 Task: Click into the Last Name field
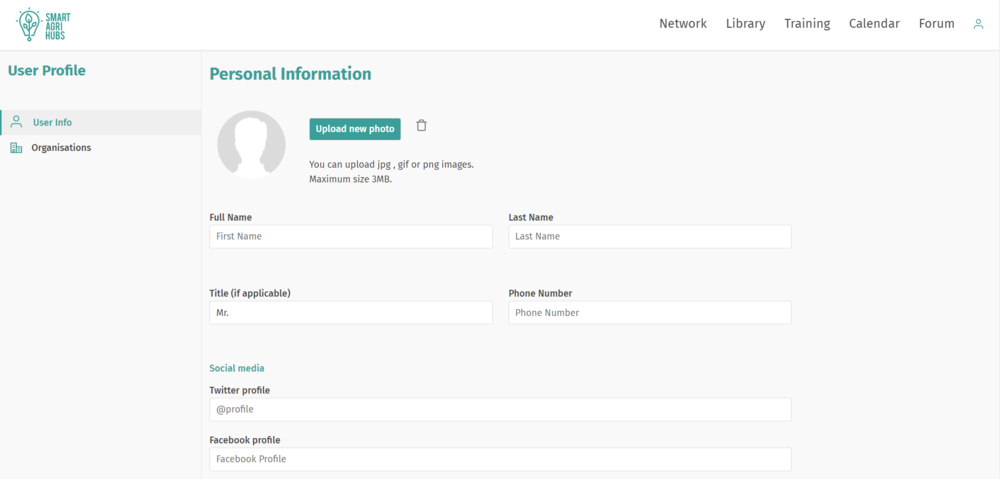pyautogui.click(x=650, y=237)
